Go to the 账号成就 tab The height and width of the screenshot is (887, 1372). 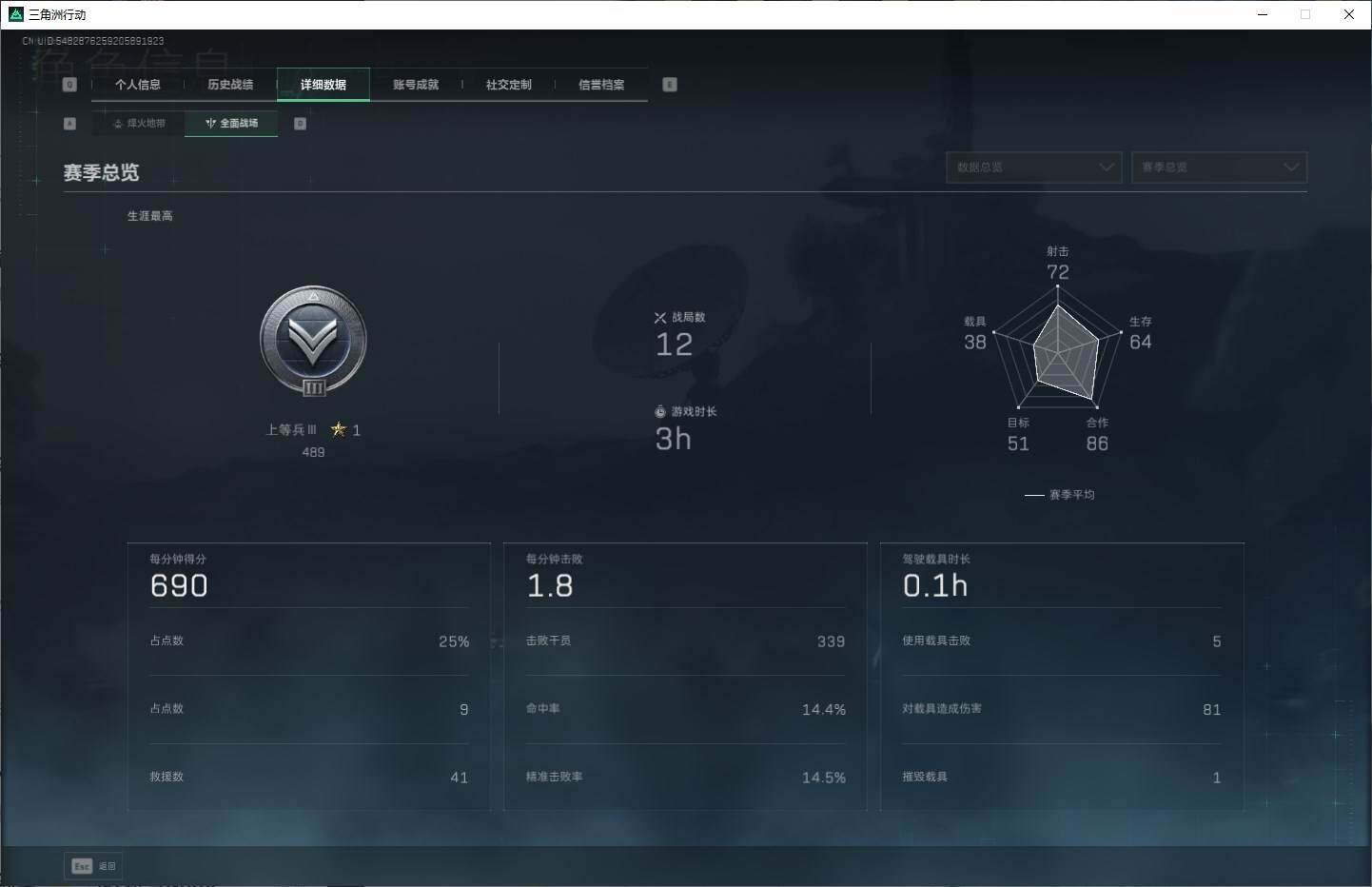pos(416,85)
